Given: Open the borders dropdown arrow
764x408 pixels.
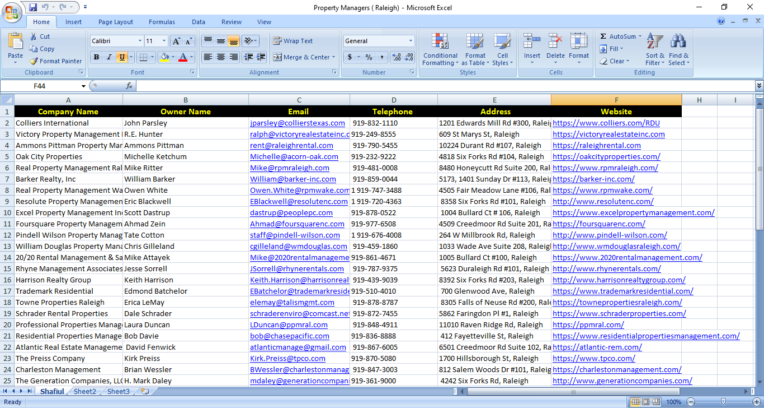Looking at the screenshot, I should coord(152,58).
